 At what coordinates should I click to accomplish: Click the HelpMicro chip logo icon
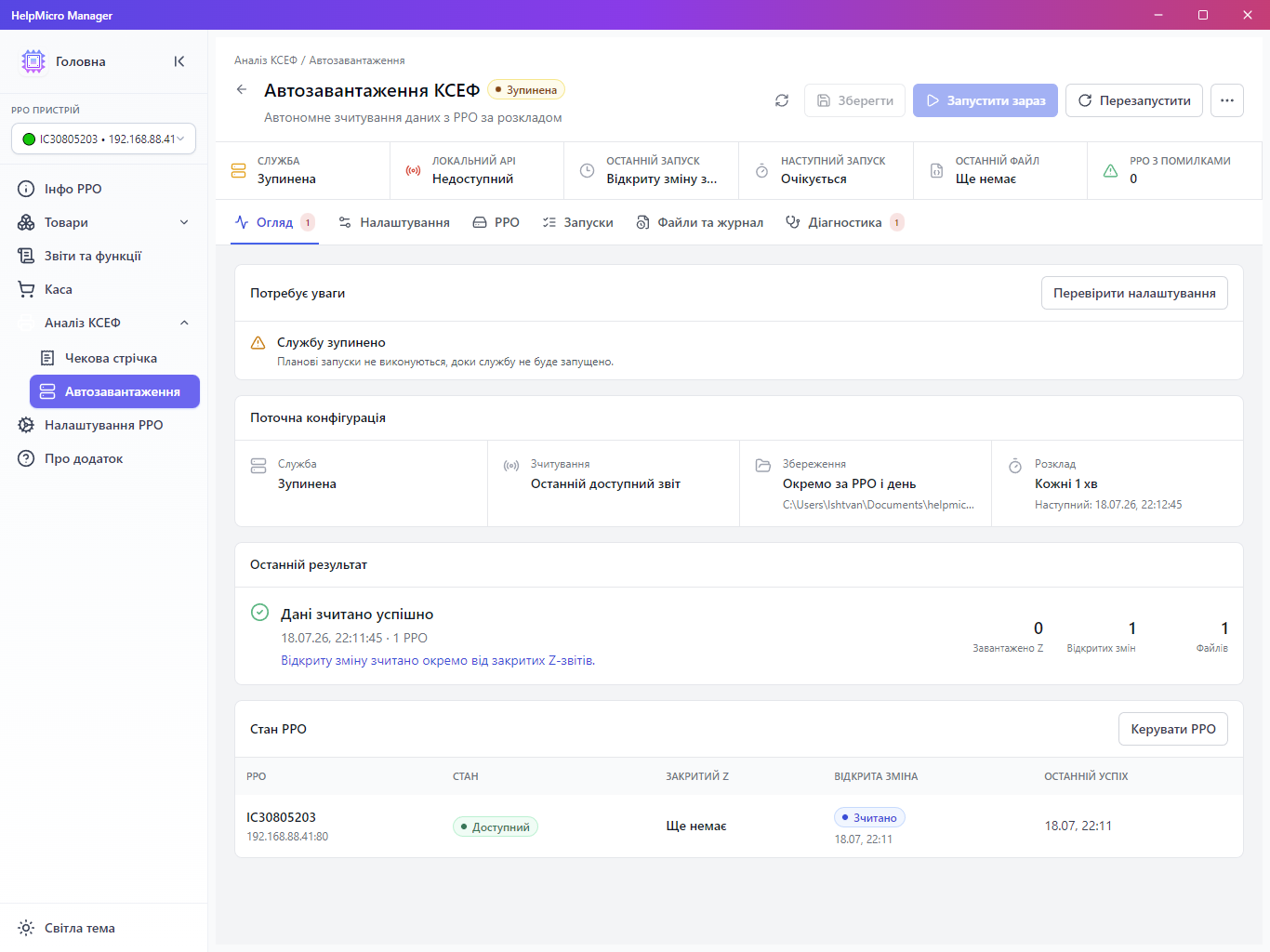click(33, 61)
